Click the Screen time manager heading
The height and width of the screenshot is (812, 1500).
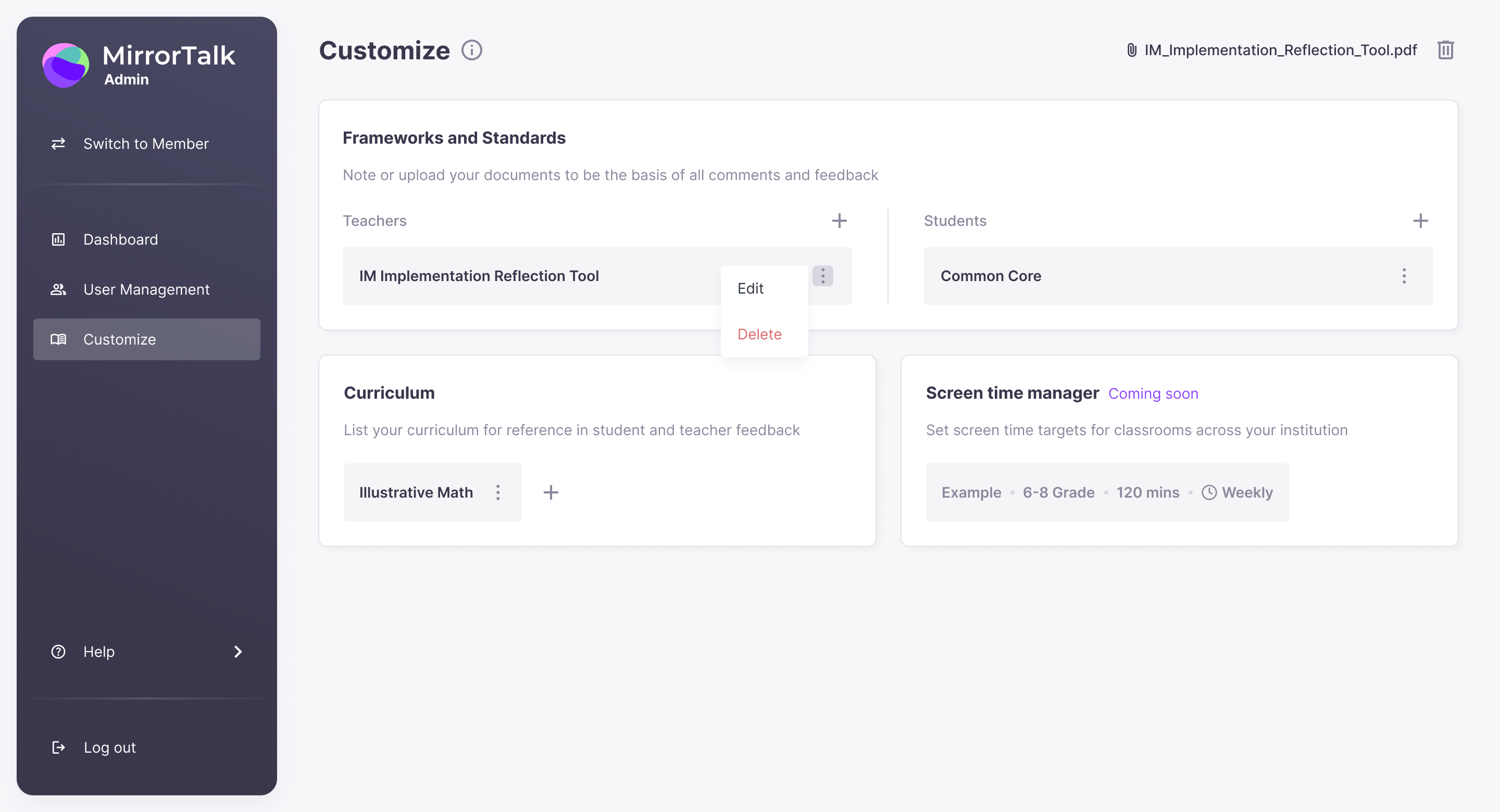click(x=1012, y=393)
